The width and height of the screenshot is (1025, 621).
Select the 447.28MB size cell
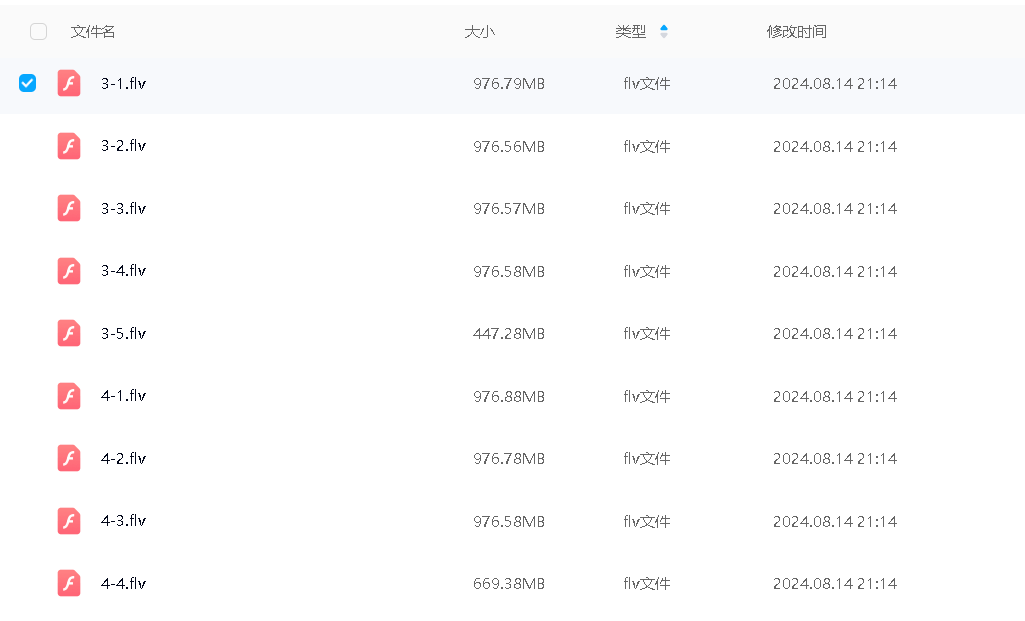click(508, 333)
